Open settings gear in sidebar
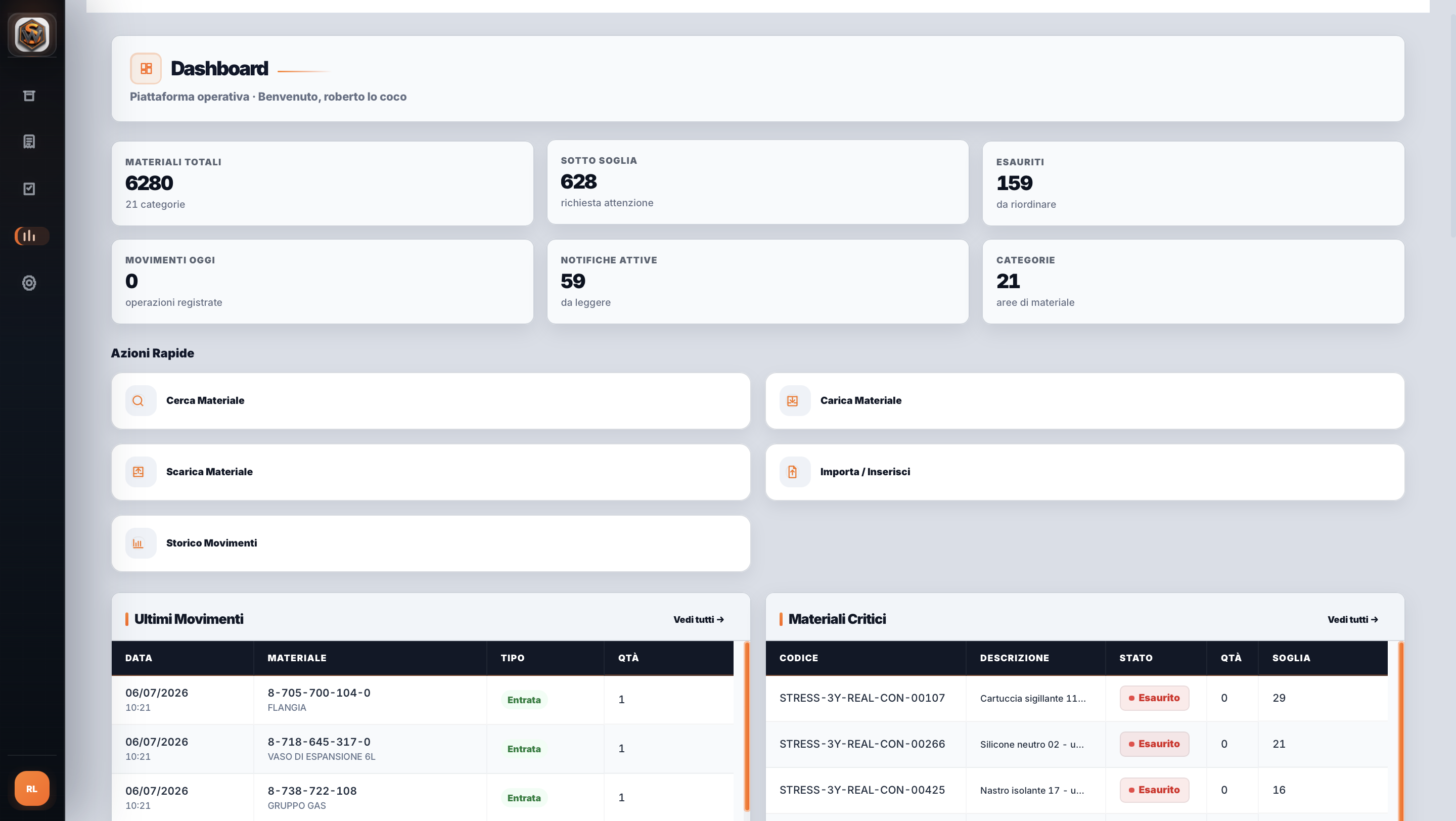Image resolution: width=1456 pixels, height=821 pixels. 29,283
